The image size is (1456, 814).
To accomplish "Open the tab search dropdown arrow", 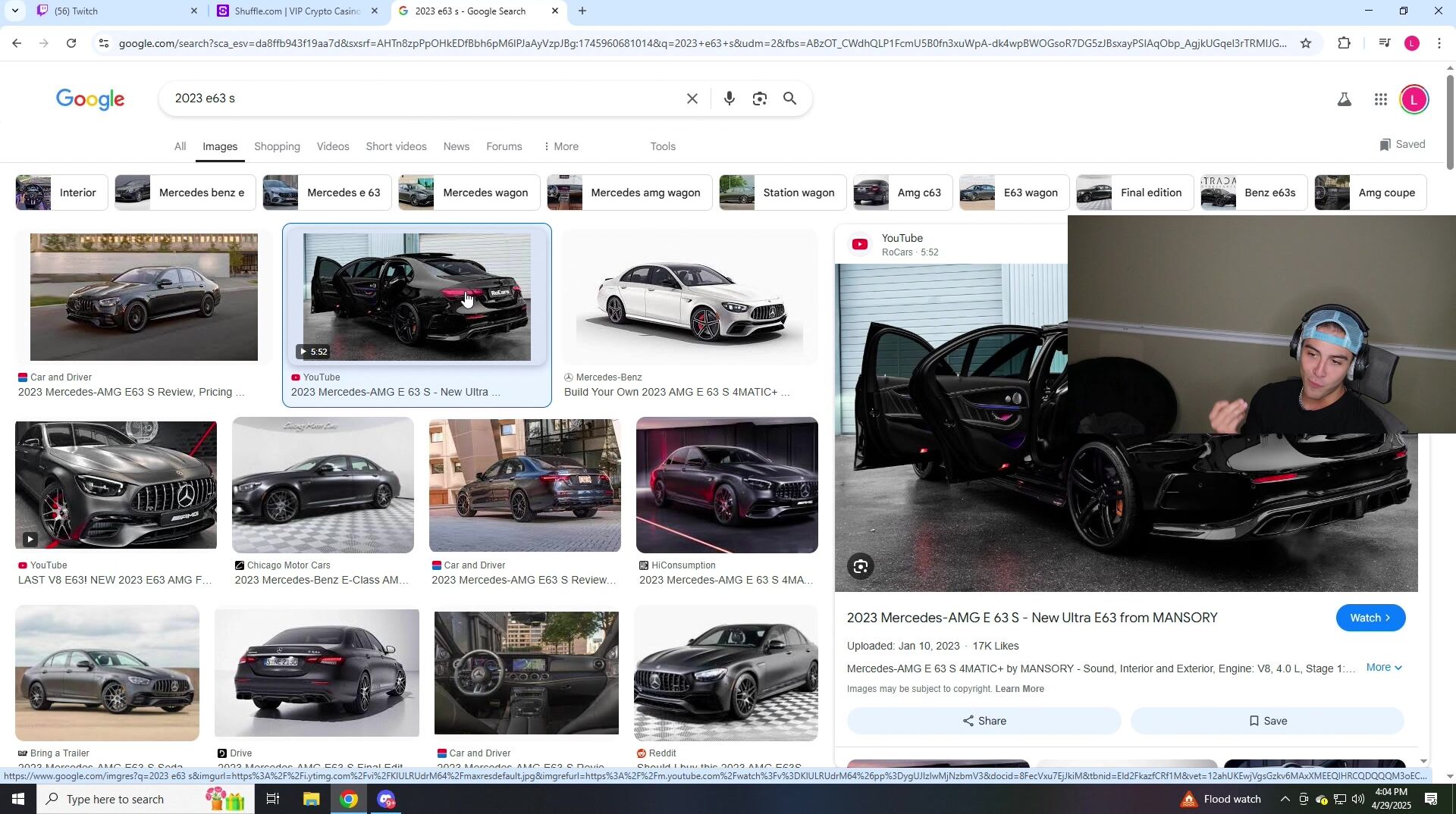I will click(x=15, y=11).
